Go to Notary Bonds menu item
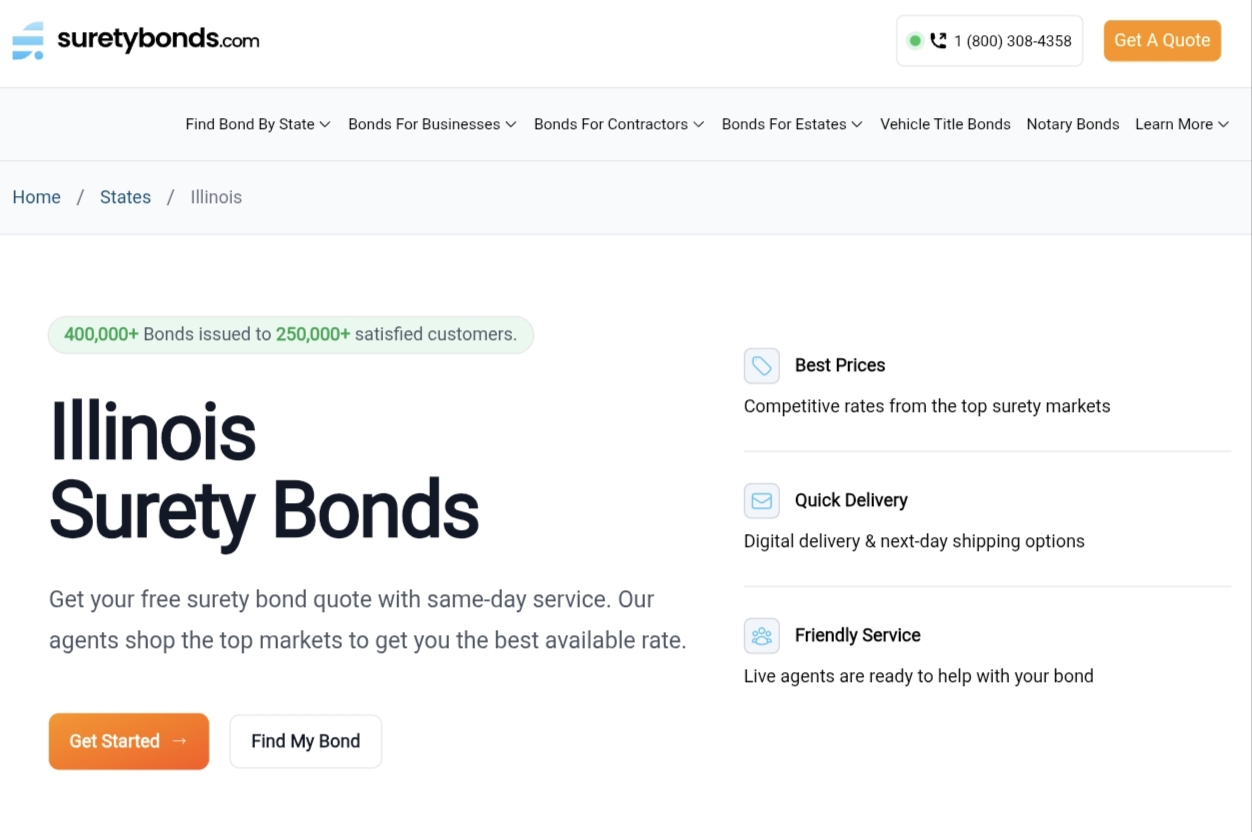Viewport: 1252px width, 832px height. click(1073, 124)
